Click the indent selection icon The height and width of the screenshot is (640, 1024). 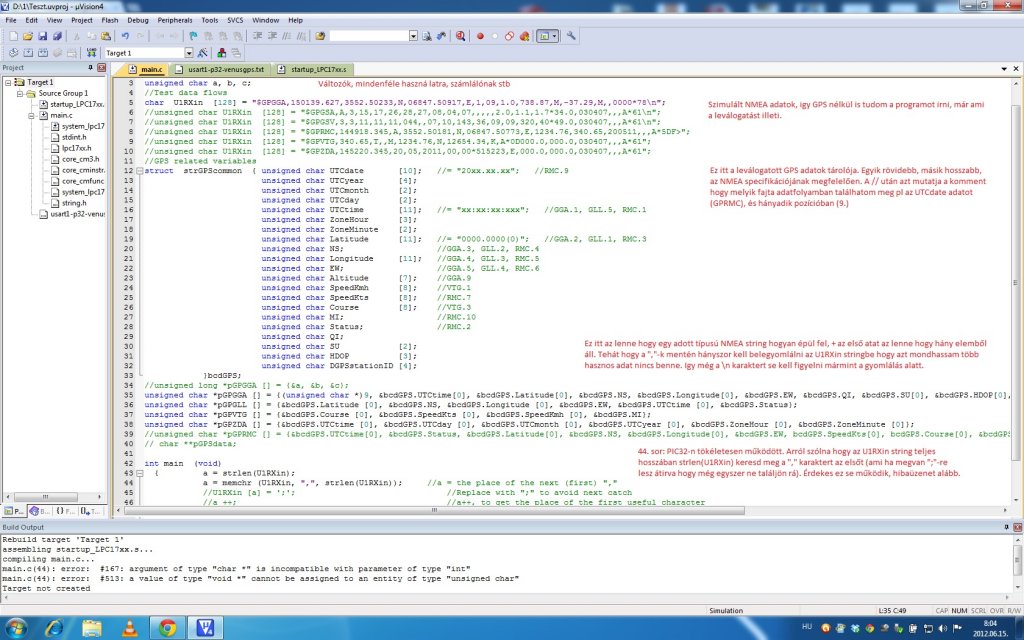(x=257, y=36)
